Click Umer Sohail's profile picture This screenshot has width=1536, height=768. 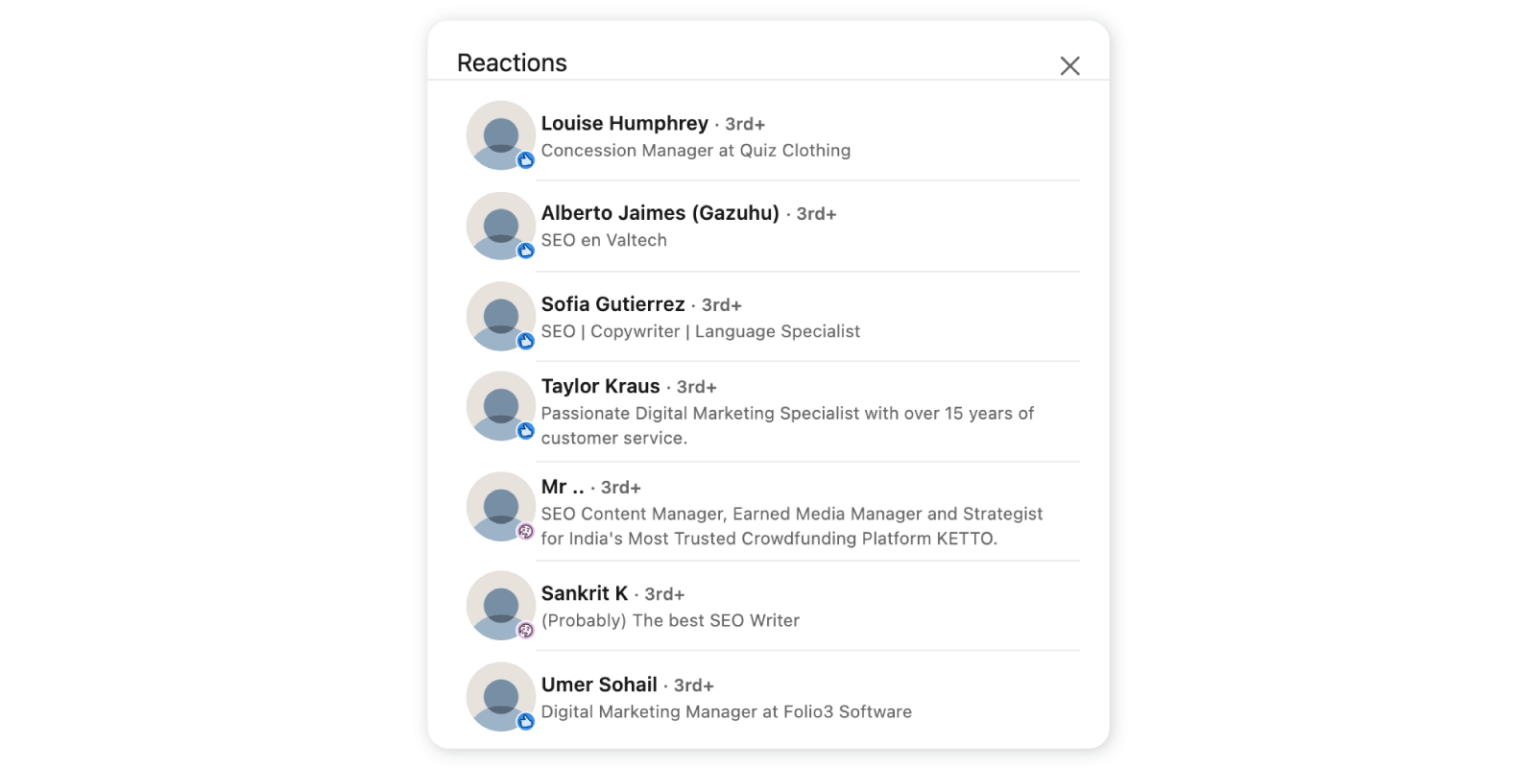[500, 697]
